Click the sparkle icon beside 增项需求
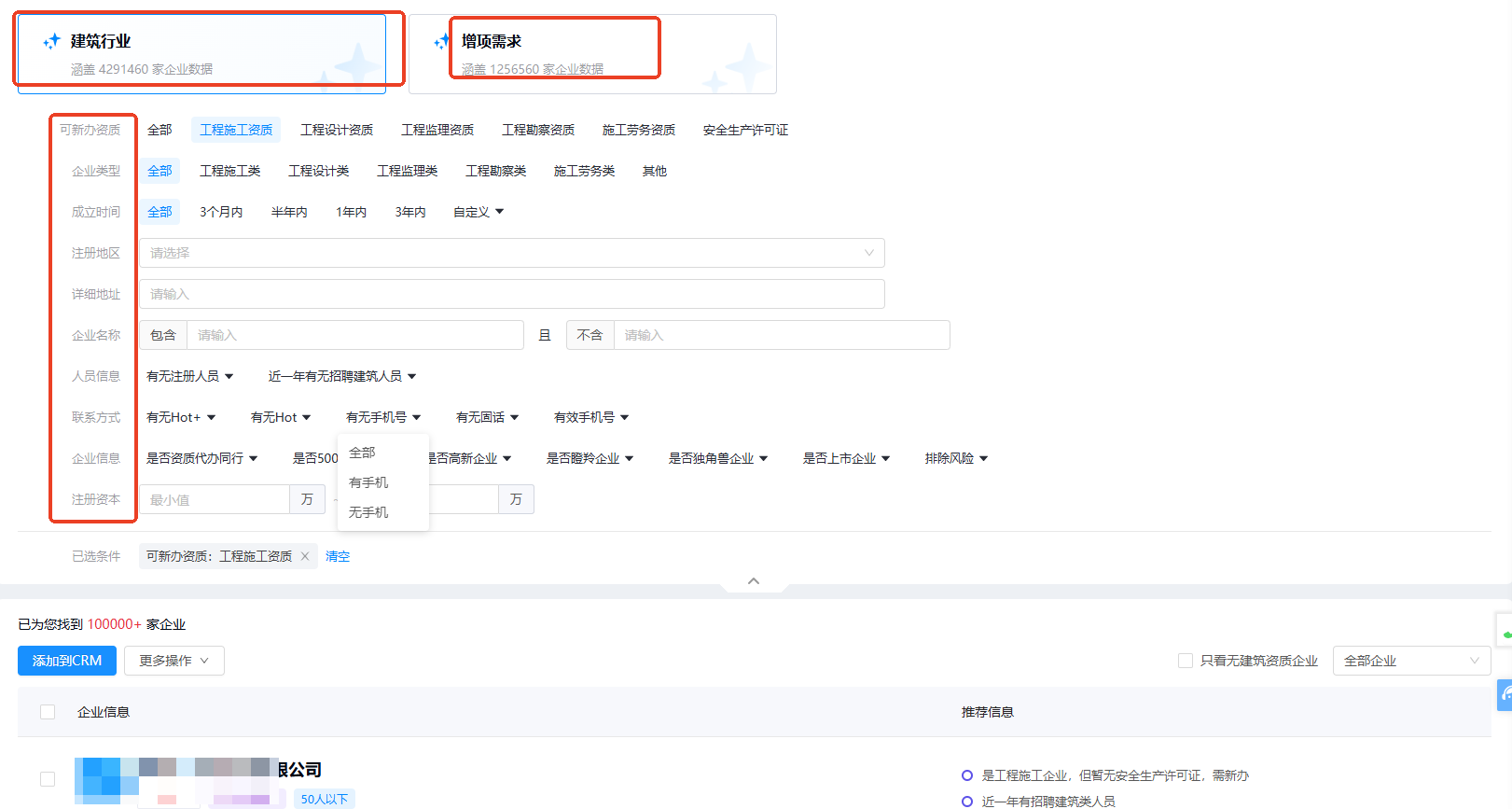Image resolution: width=1512 pixels, height=809 pixels. point(442,41)
